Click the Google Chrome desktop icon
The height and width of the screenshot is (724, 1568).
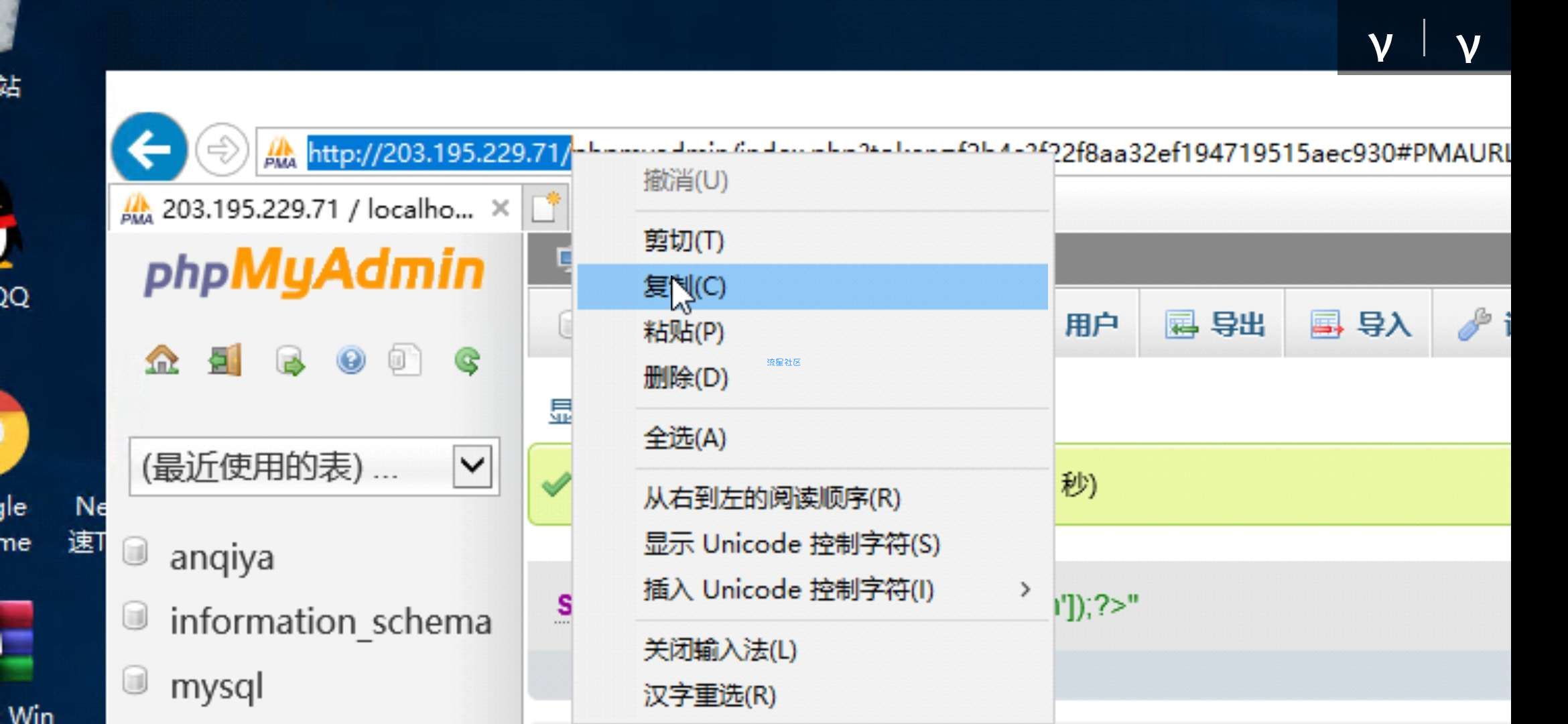pyautogui.click(x=13, y=432)
